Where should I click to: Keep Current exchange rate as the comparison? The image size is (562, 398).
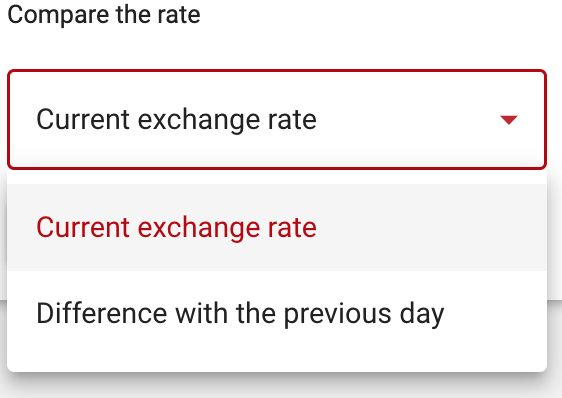[x=277, y=227]
